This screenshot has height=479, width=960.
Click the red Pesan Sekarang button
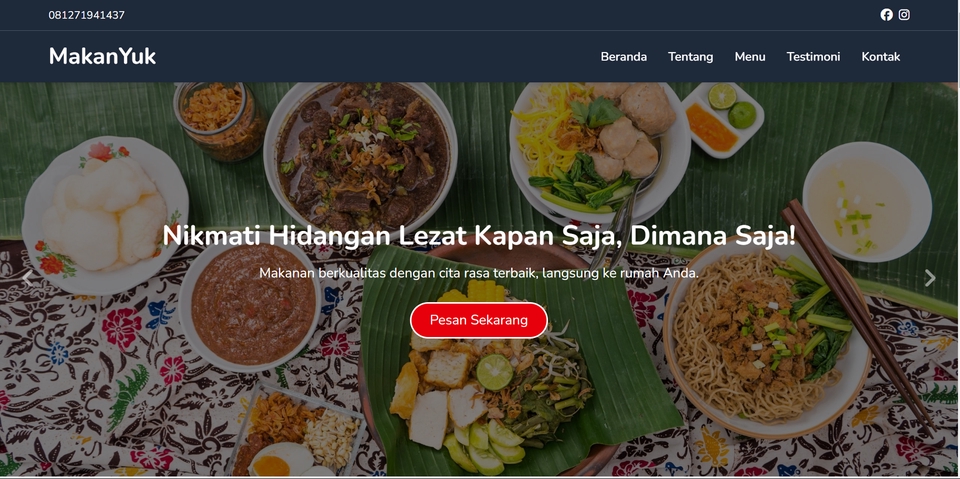click(x=478, y=320)
